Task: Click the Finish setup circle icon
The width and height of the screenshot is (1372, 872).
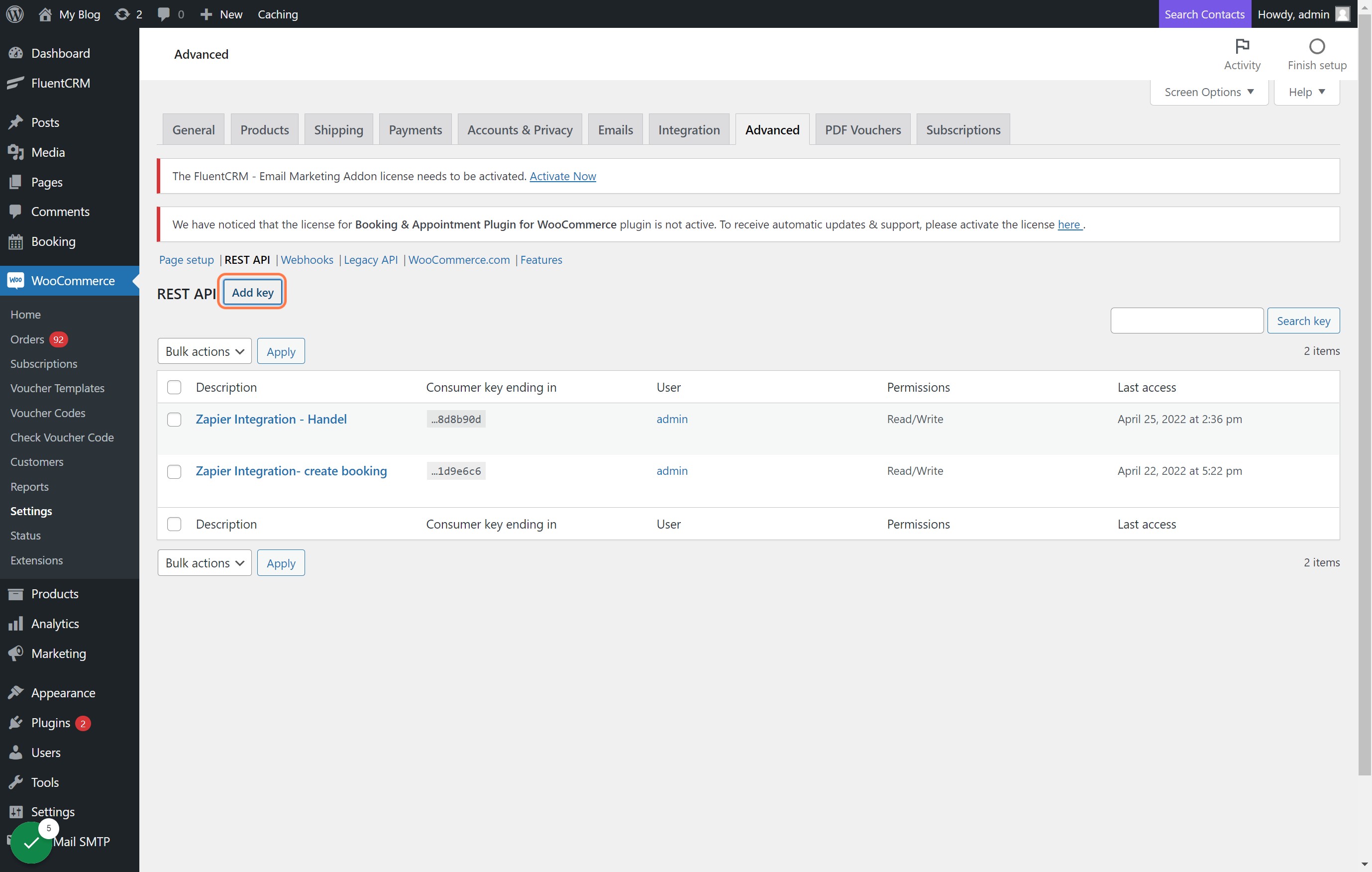Action: 1316,46
